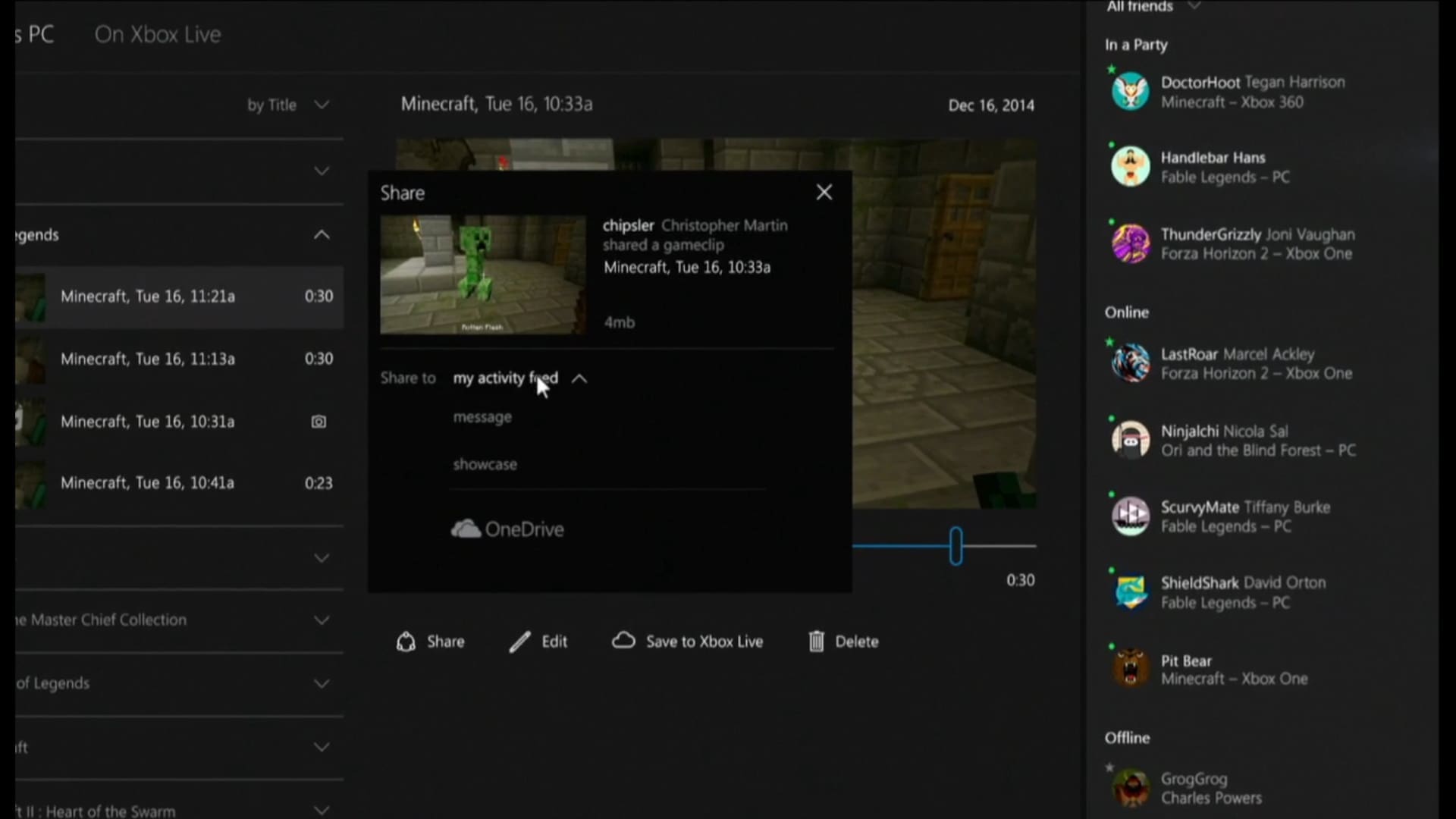Click the Delete button label
The image size is (1456, 819).
pos(857,642)
